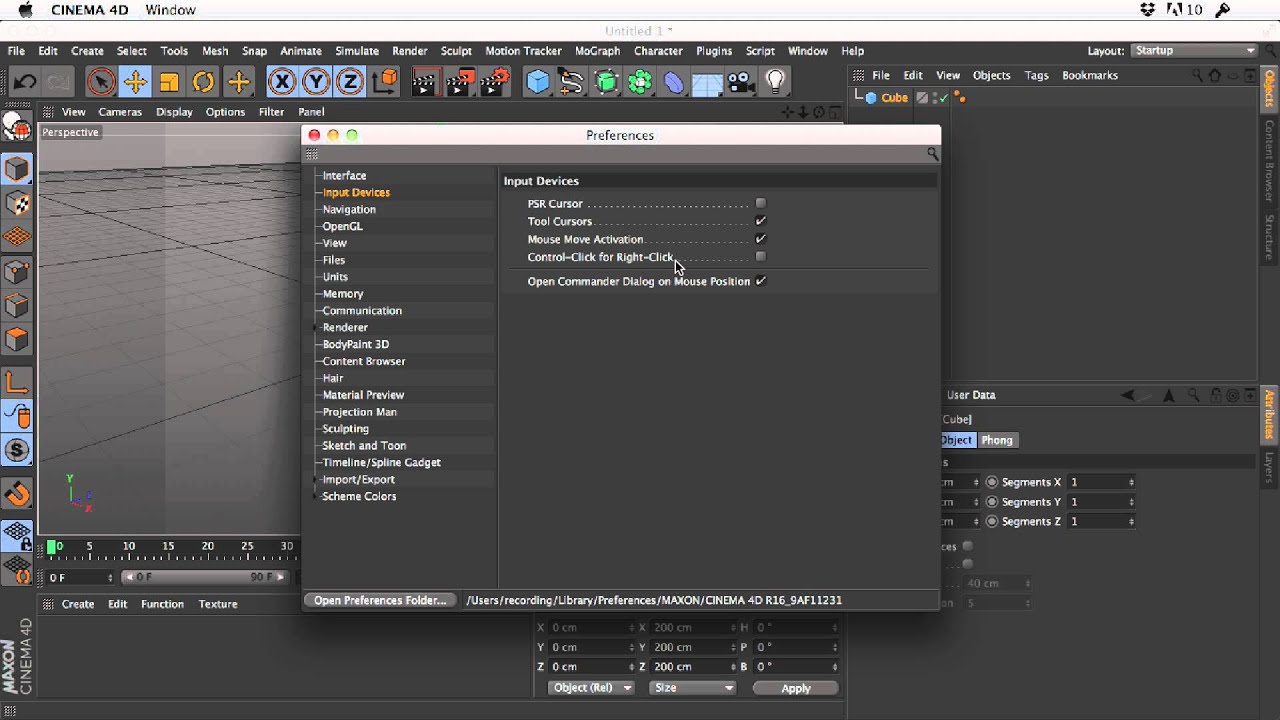Select the Model mode cube icon
The height and width of the screenshot is (720, 1280).
click(17, 169)
